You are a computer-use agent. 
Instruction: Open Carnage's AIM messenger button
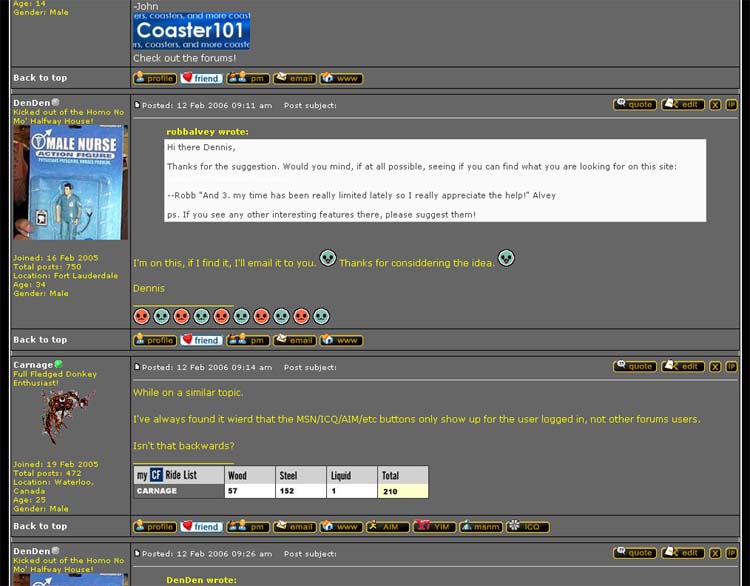pos(387,526)
